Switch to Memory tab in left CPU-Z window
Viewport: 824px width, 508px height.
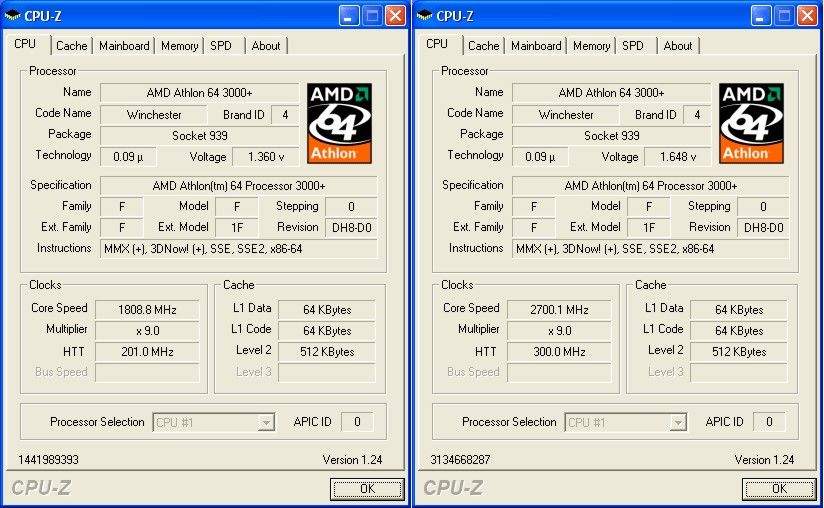pos(179,46)
